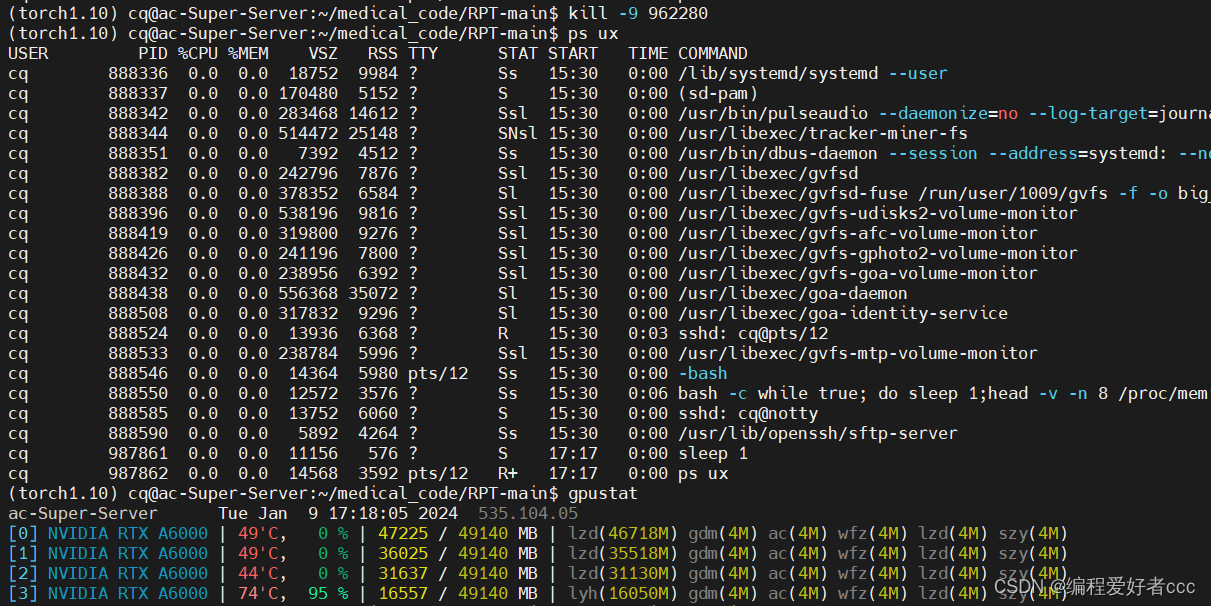Click the %MEM column header
This screenshot has width=1211, height=606.
(x=249, y=53)
